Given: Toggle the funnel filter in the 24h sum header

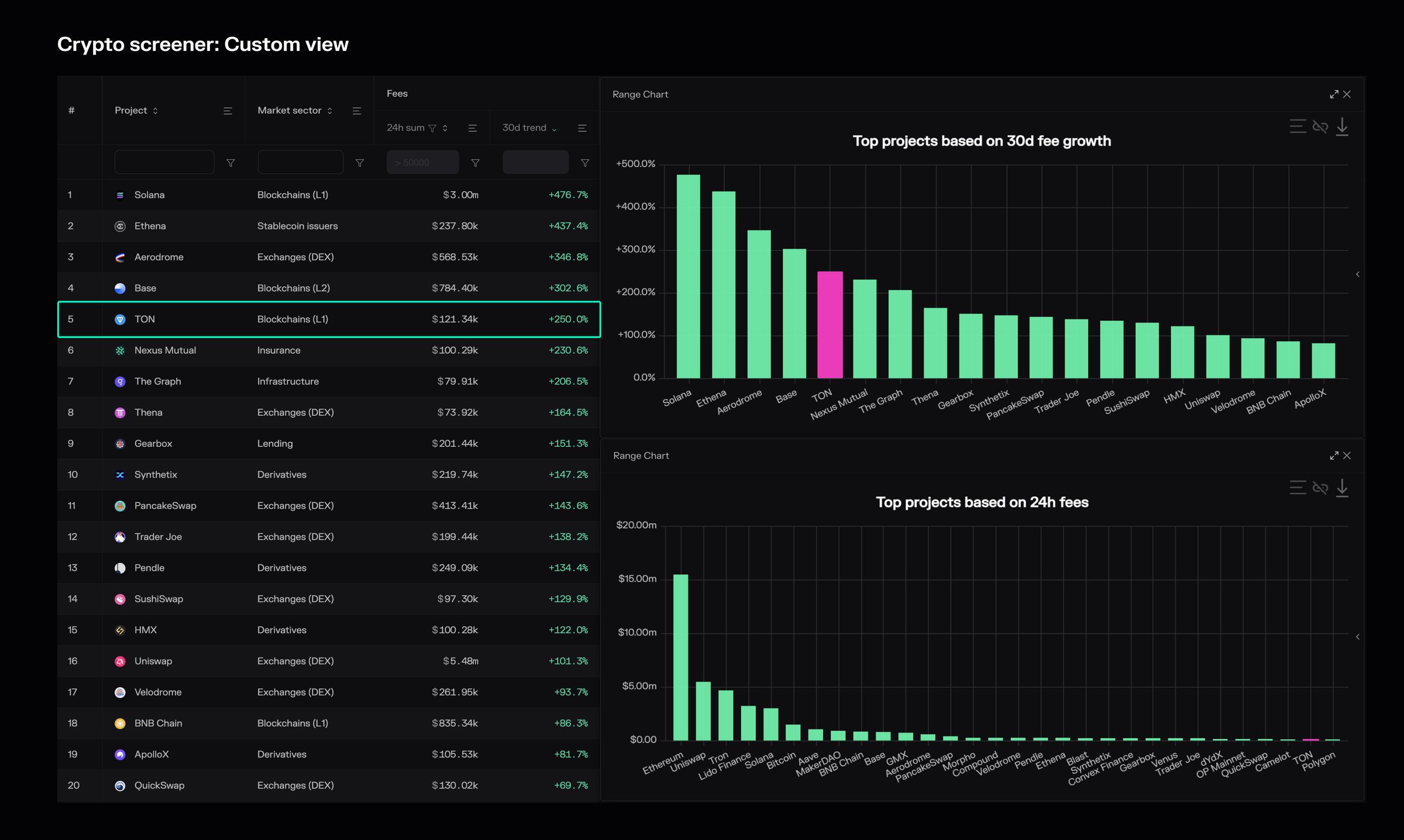Looking at the screenshot, I should click(x=432, y=128).
